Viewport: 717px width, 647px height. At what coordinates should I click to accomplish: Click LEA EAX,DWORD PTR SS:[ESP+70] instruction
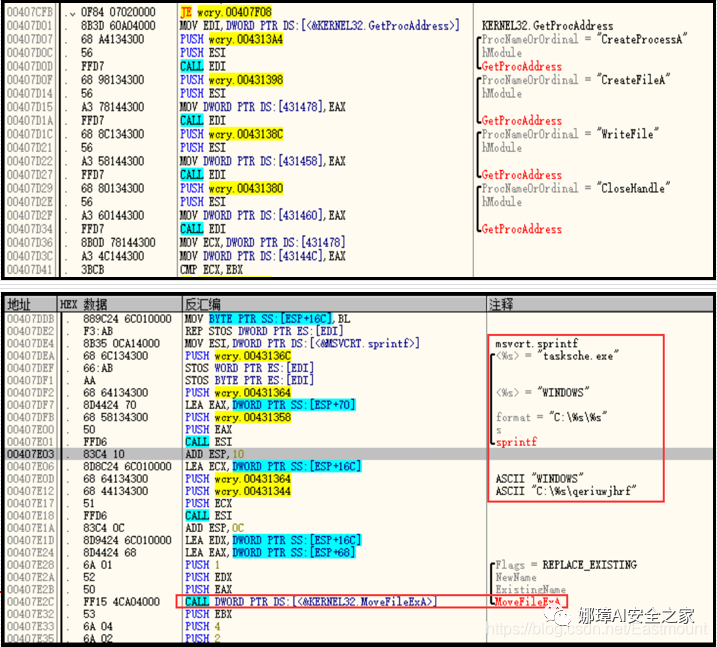[x=270, y=405]
